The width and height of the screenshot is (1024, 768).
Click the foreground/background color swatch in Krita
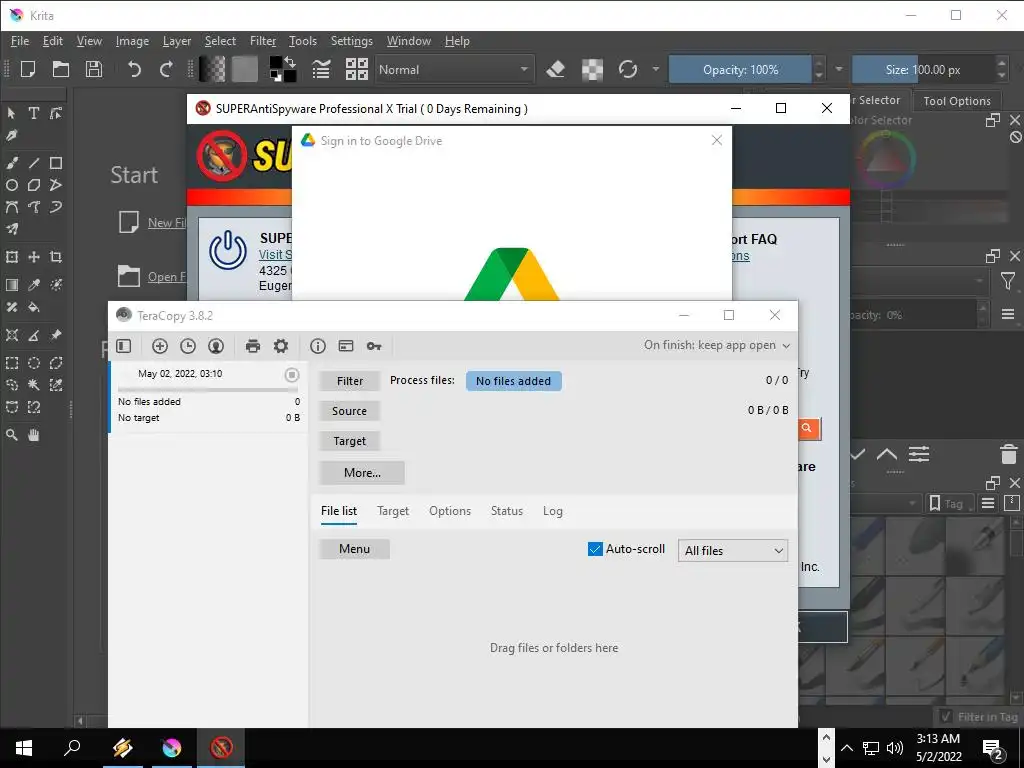283,69
